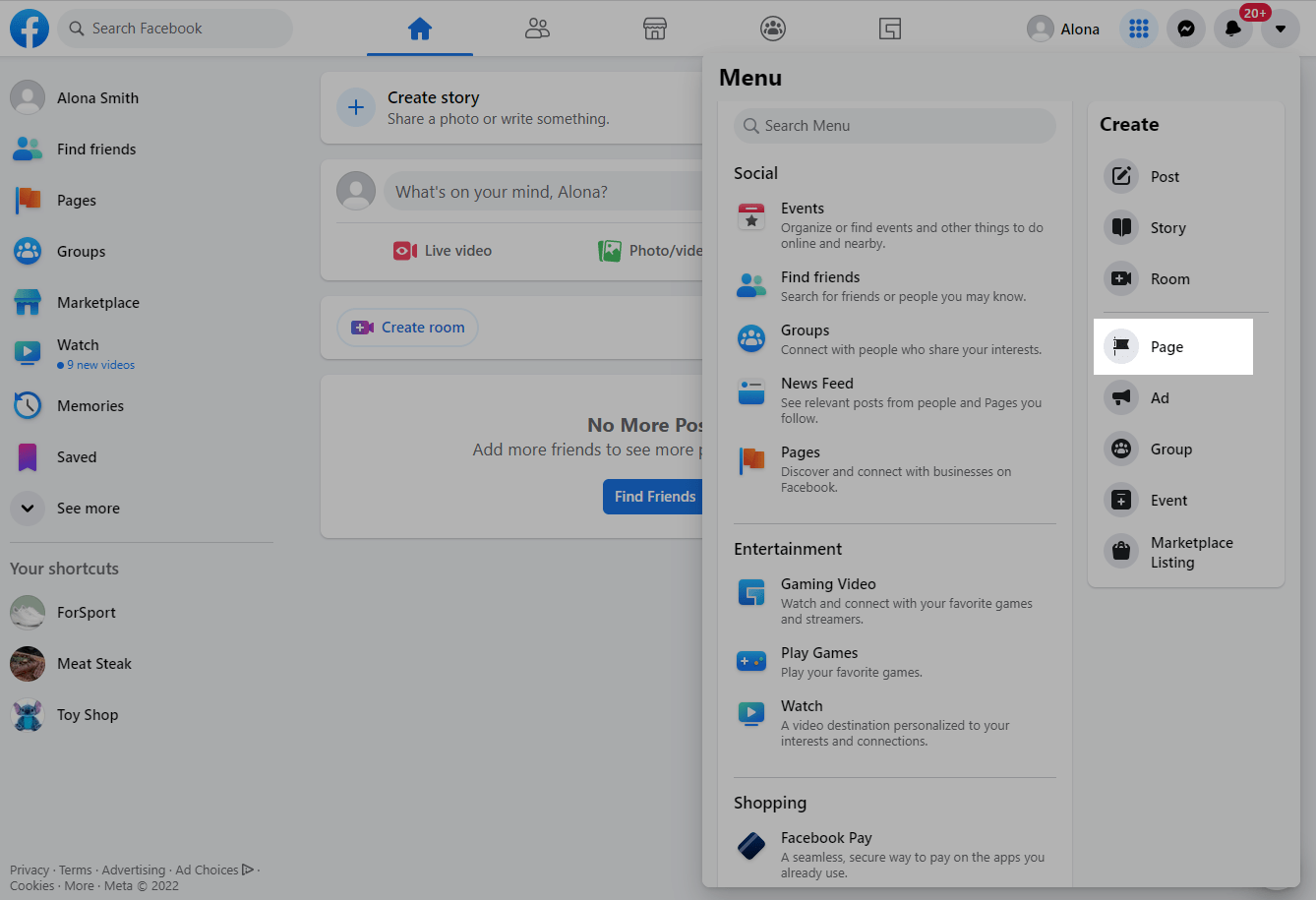The image size is (1316, 900).
Task: Expand See more in left sidebar
Action: pos(88,509)
